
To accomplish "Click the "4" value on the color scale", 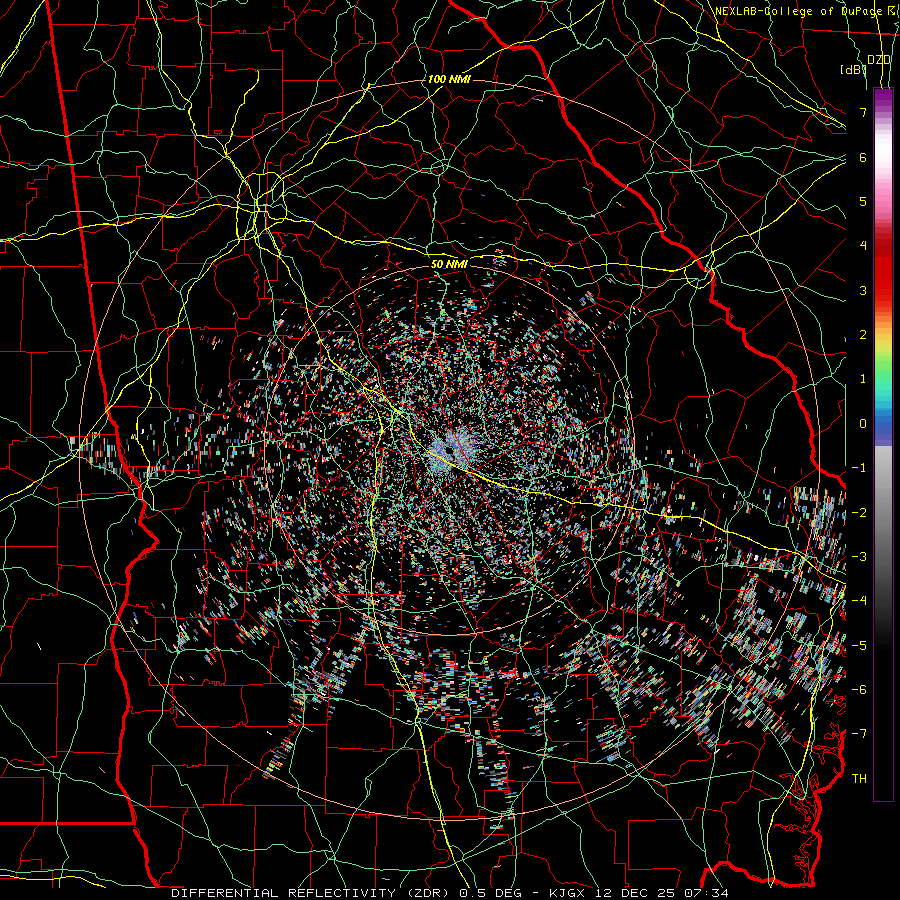I will pos(863,246).
